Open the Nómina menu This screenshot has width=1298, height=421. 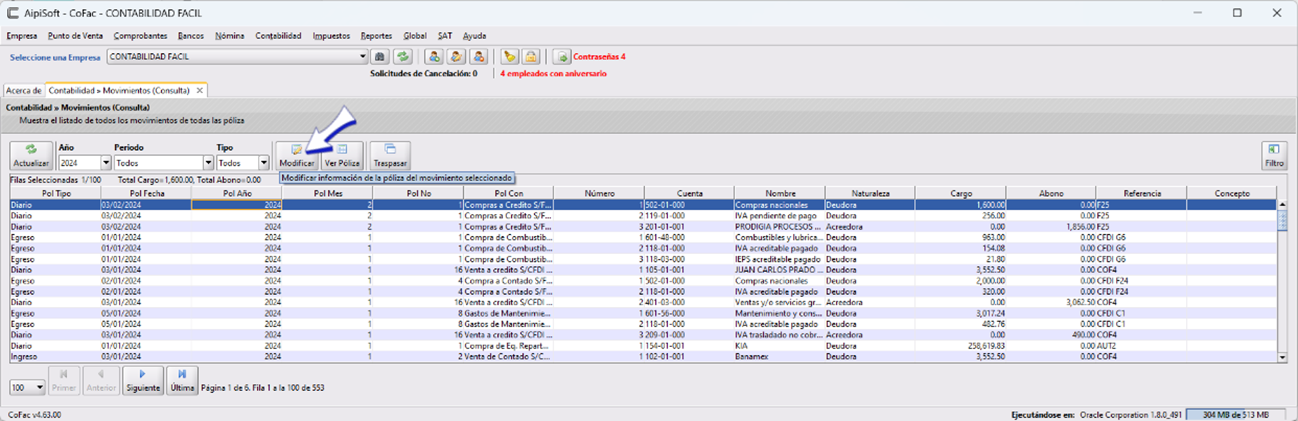[x=229, y=35]
